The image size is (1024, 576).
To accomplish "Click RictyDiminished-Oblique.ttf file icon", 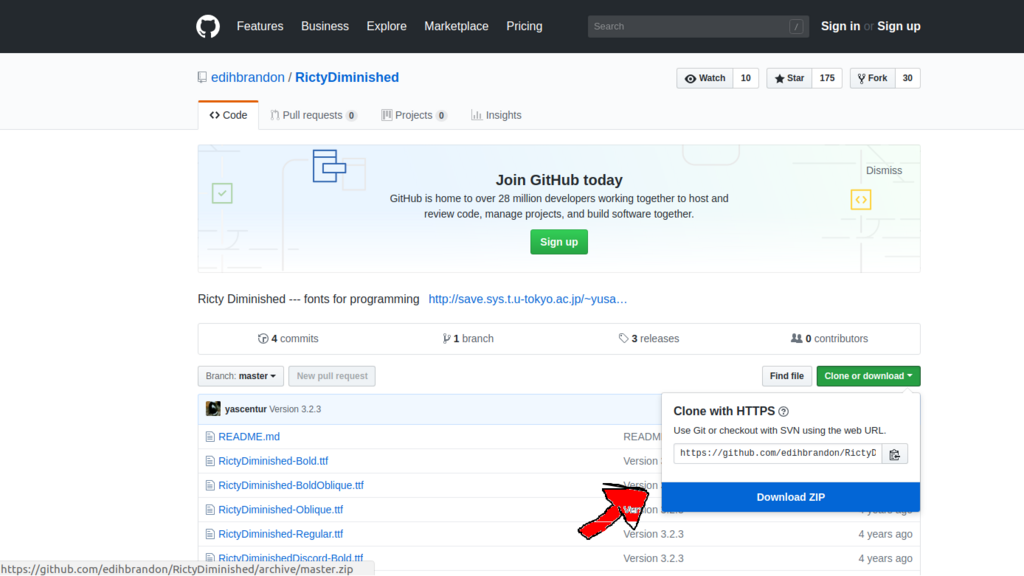I will [210, 509].
